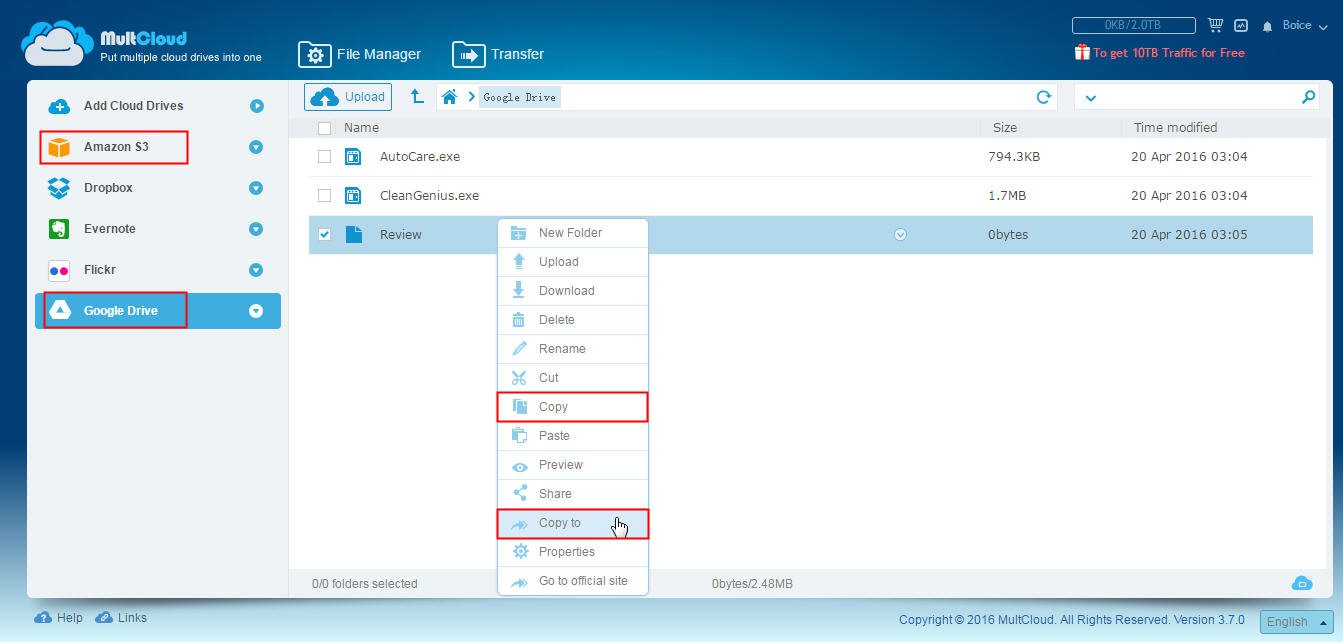
Task: Click the search magnifier icon
Action: tap(1308, 97)
